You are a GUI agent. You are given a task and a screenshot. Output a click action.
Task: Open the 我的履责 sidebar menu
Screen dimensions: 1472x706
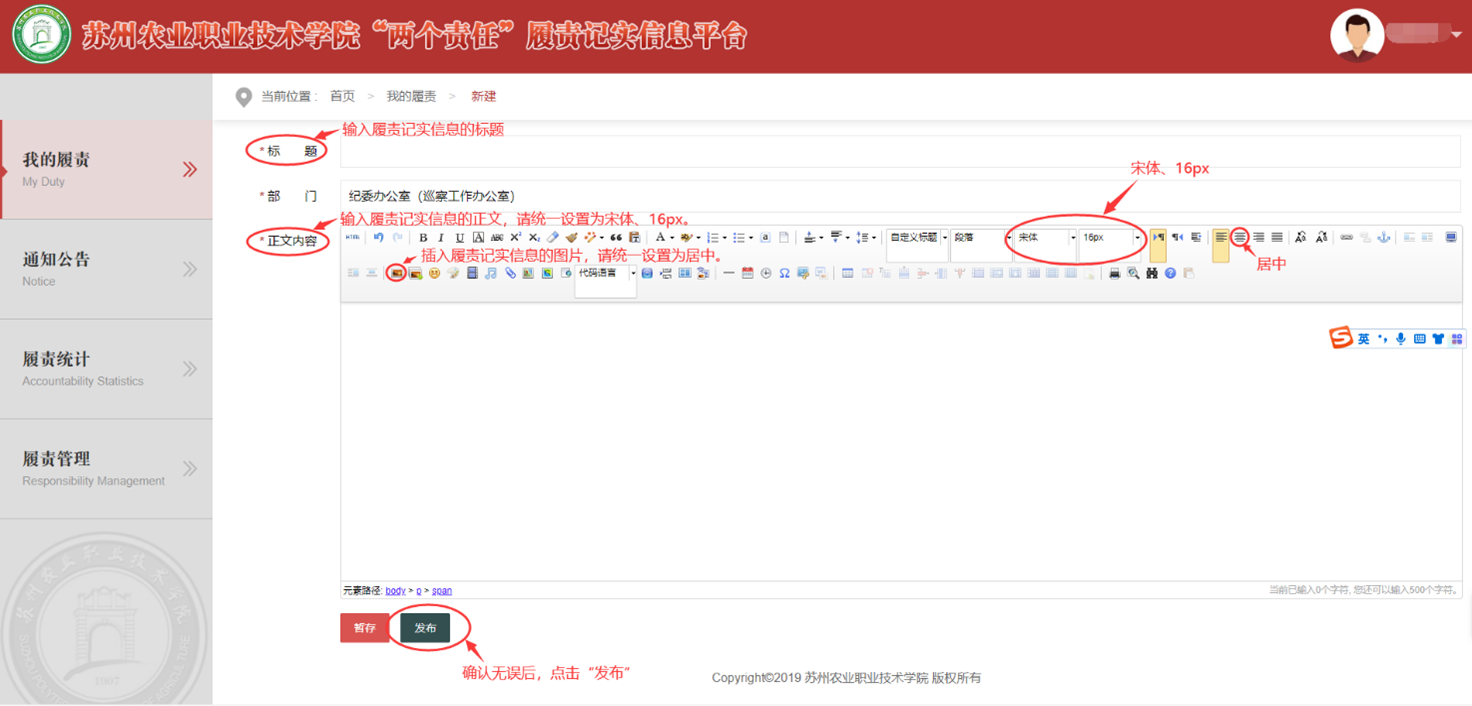pos(106,169)
